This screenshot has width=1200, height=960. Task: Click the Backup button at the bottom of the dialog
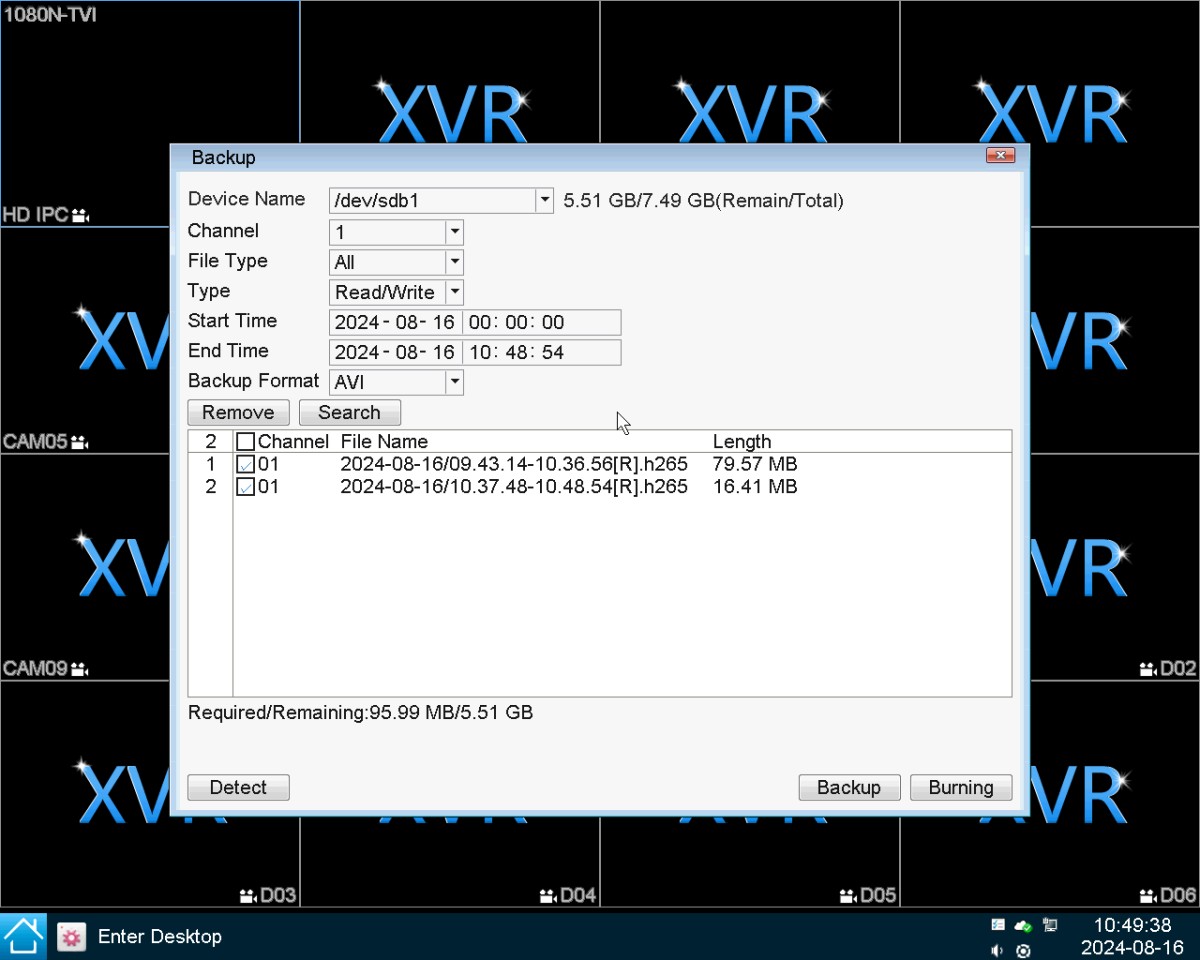point(849,788)
